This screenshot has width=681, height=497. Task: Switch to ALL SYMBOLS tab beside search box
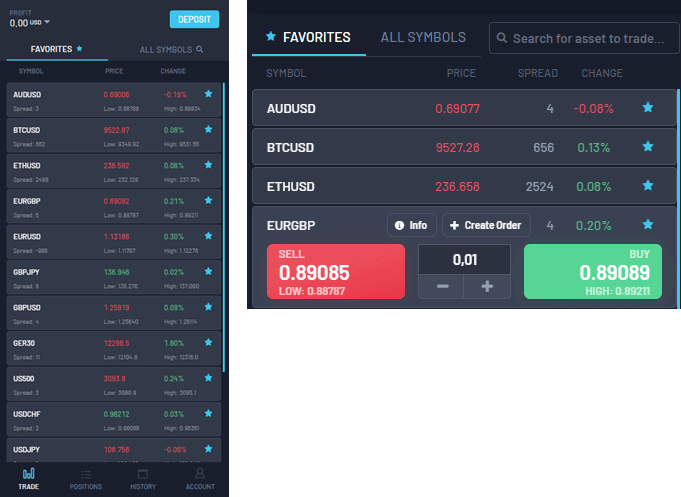pos(423,38)
